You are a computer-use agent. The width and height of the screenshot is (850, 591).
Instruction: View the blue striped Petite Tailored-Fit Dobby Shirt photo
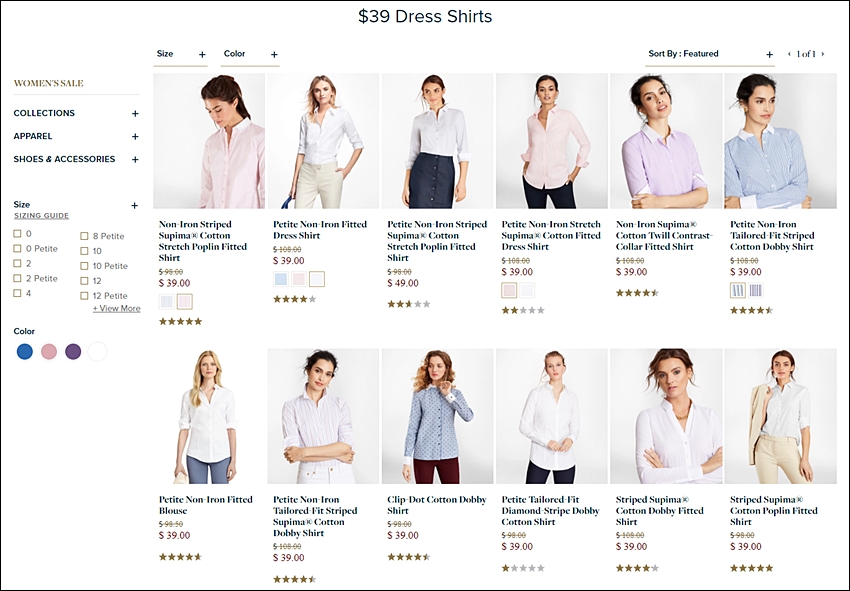[x=781, y=141]
